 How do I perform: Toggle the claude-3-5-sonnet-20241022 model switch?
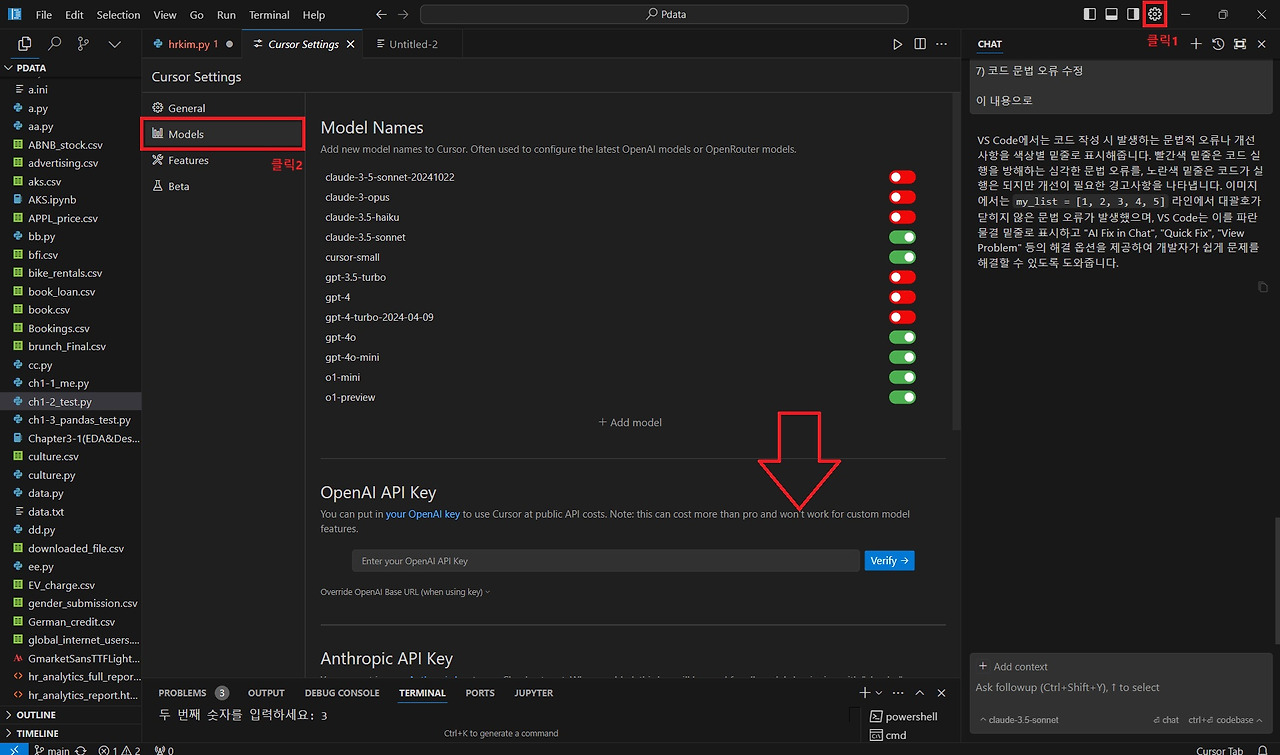click(x=902, y=177)
